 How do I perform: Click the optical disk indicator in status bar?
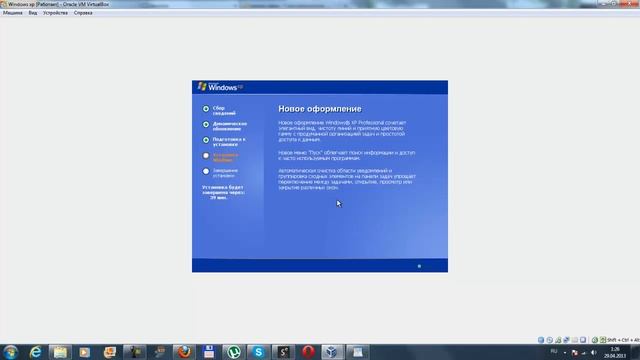click(549, 340)
